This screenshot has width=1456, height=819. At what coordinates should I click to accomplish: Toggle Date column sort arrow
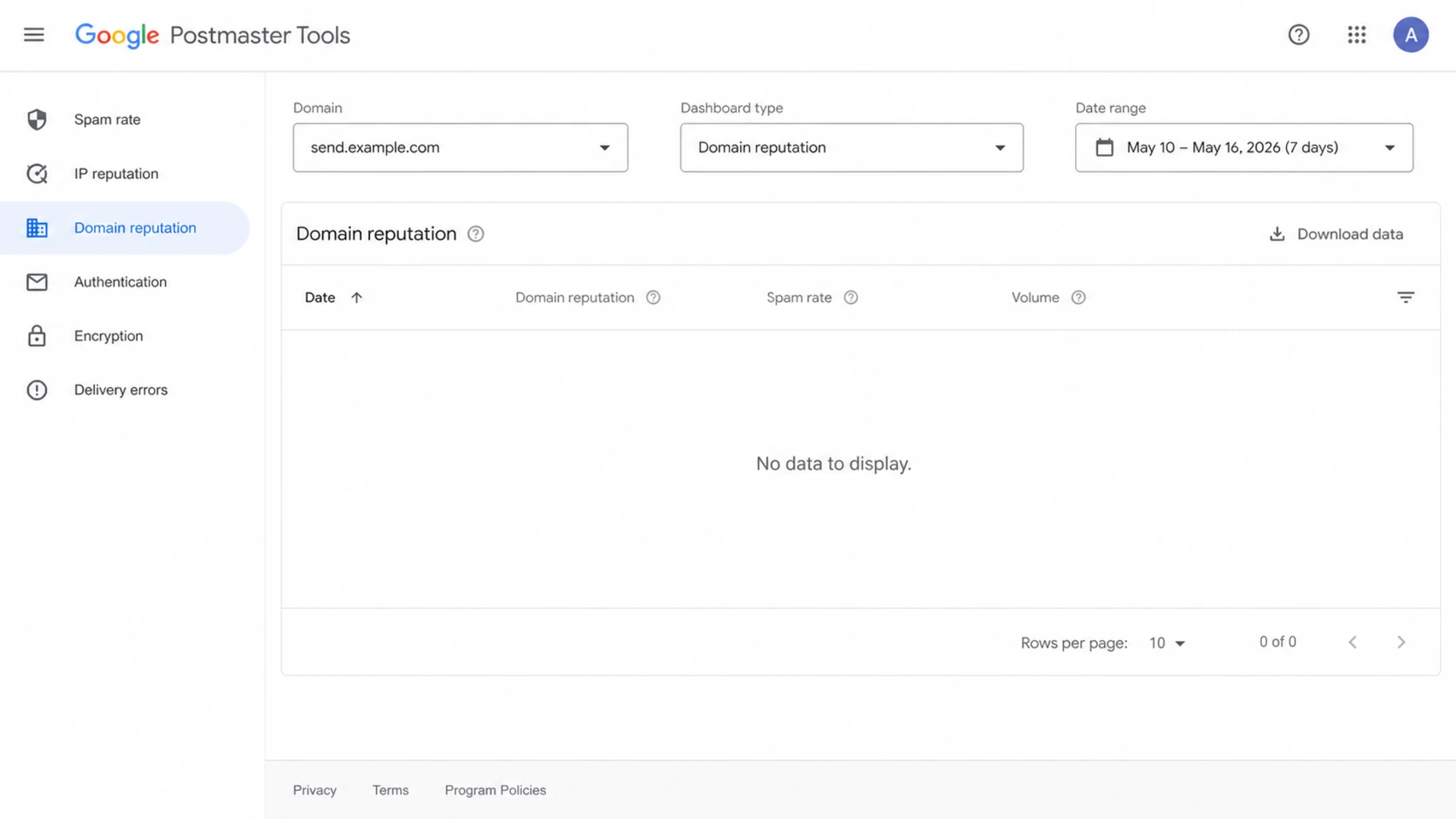[x=356, y=297]
